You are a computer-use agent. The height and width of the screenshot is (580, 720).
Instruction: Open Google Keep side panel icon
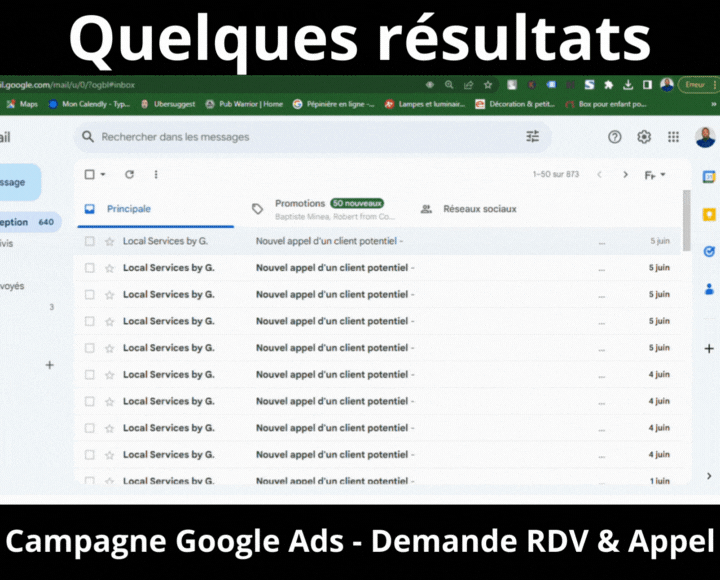[709, 214]
